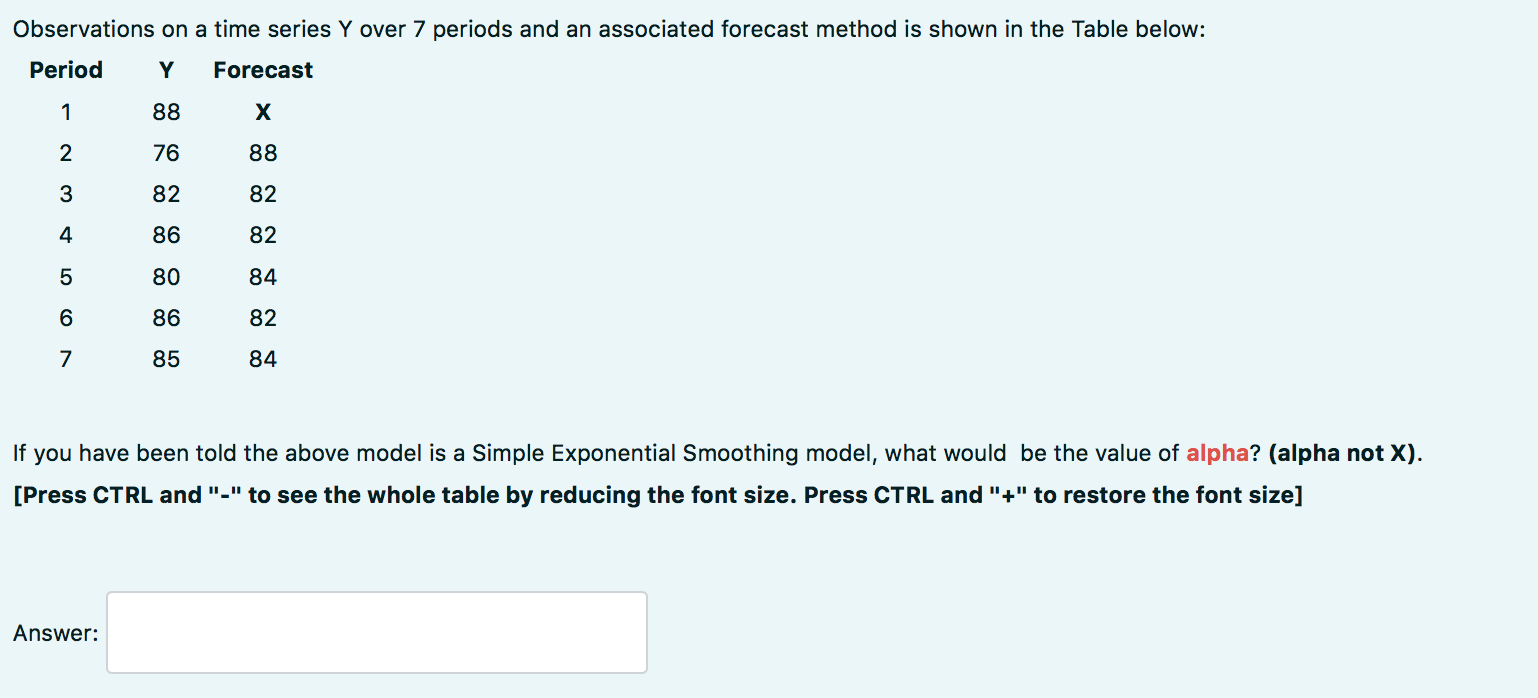Click the value 76 for Period 2
Image resolution: width=1538 pixels, height=698 pixels.
tap(166, 153)
